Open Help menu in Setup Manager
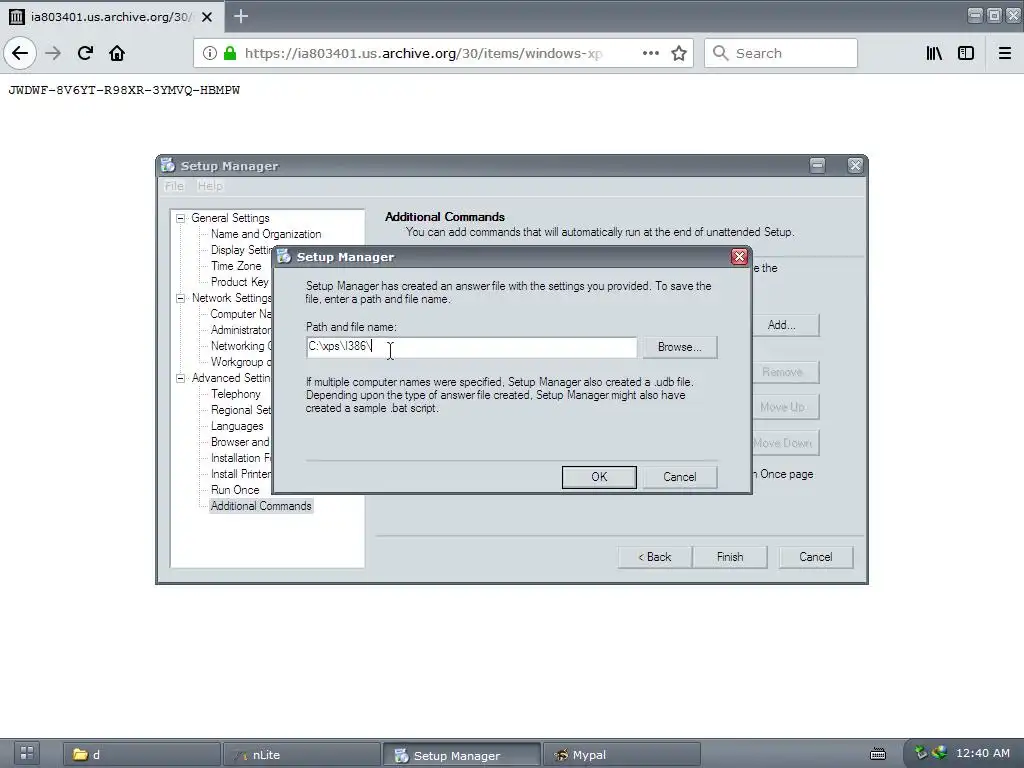The width and height of the screenshot is (1024, 768). pyautogui.click(x=210, y=186)
